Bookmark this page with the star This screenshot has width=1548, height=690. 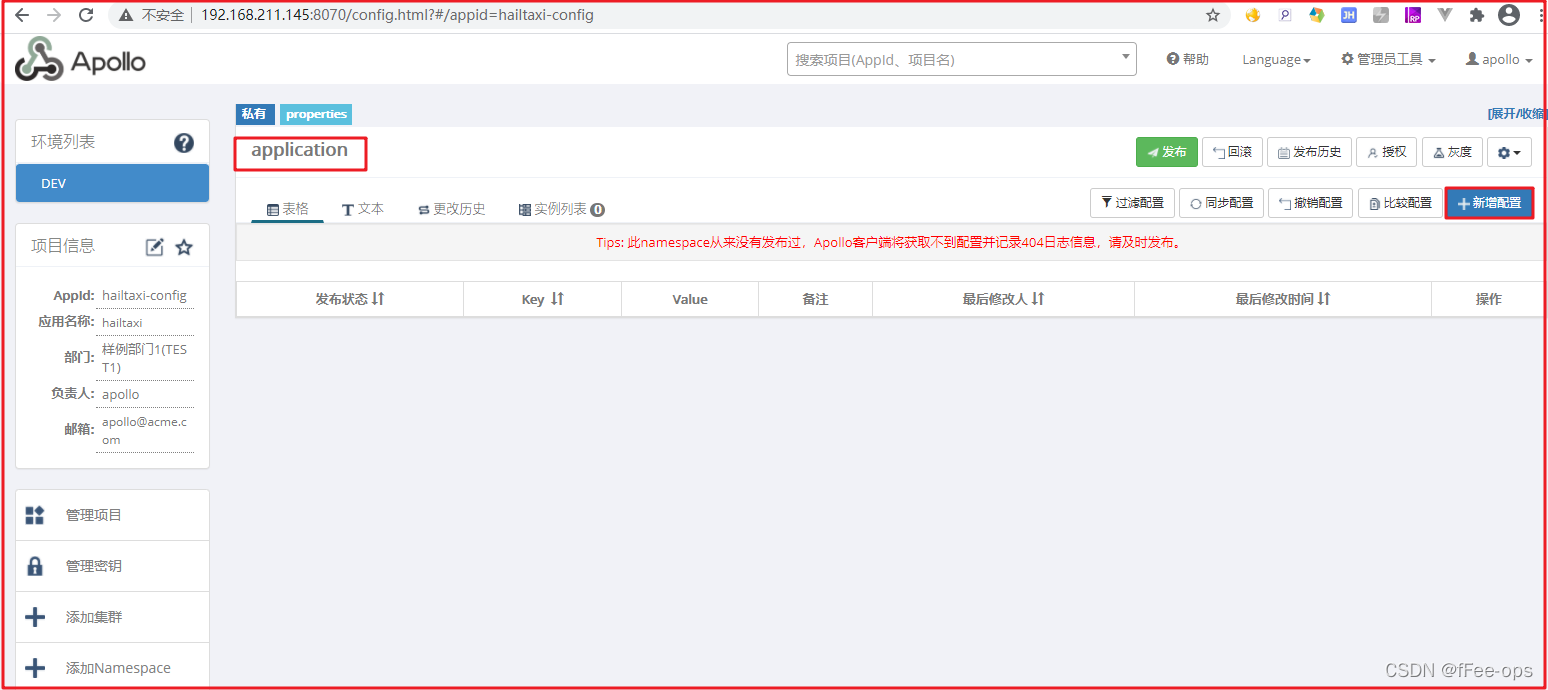coord(1213,15)
